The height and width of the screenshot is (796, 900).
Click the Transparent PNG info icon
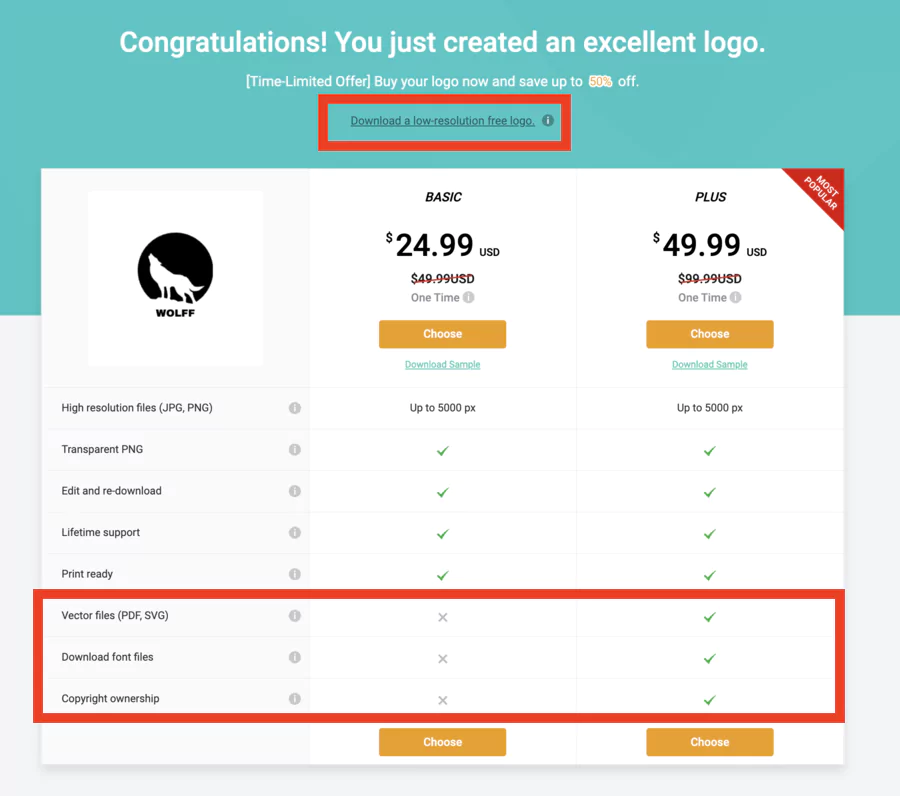[x=294, y=450]
